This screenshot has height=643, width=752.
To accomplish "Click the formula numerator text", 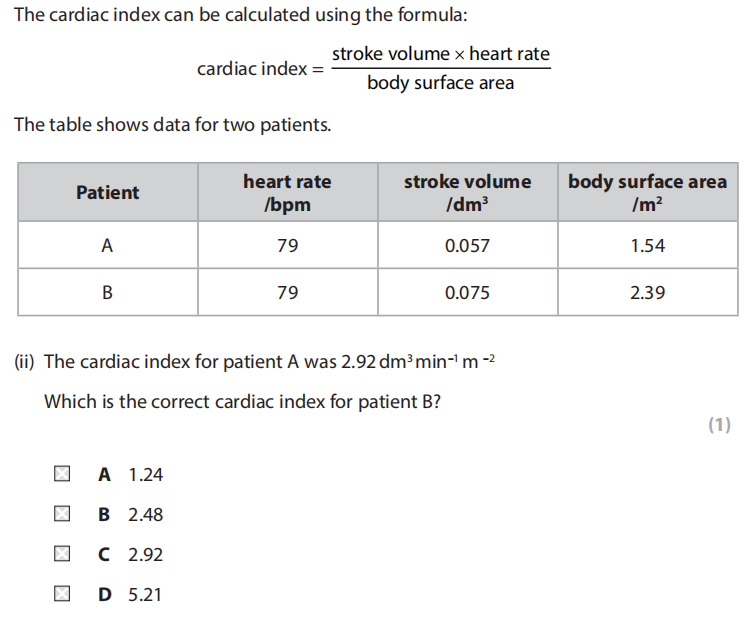I will tap(440, 54).
